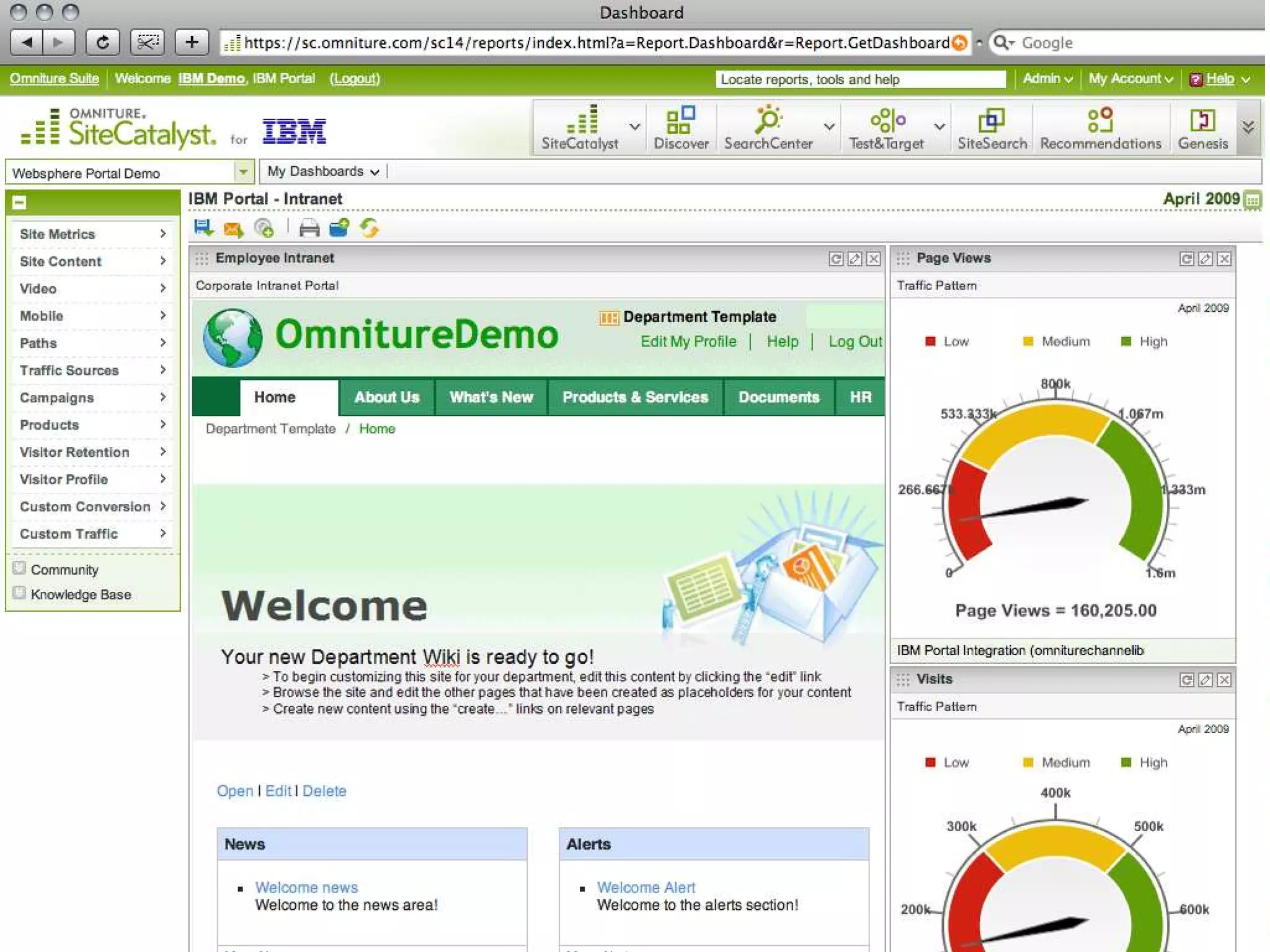Open the Products & Services tab

[x=635, y=397]
